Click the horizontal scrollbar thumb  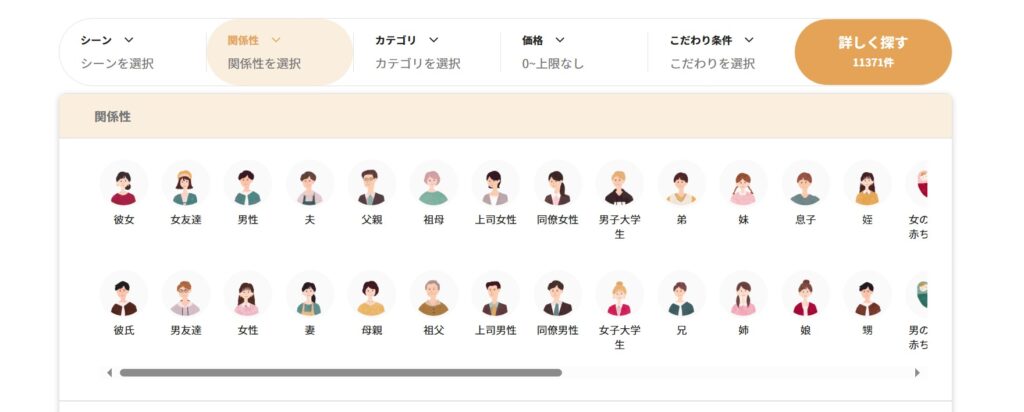pyautogui.click(x=340, y=373)
